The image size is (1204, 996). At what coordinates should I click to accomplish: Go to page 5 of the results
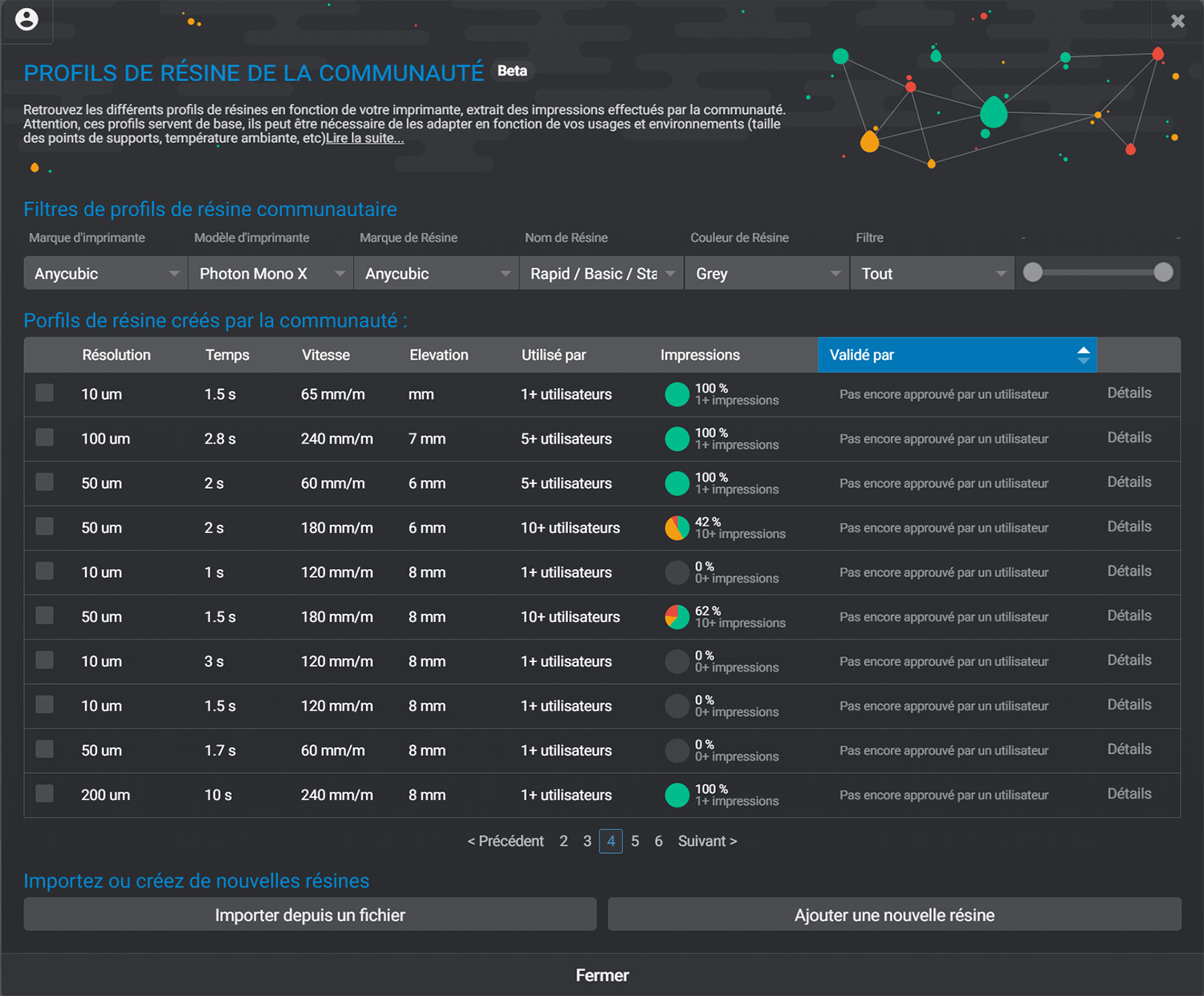(x=635, y=841)
